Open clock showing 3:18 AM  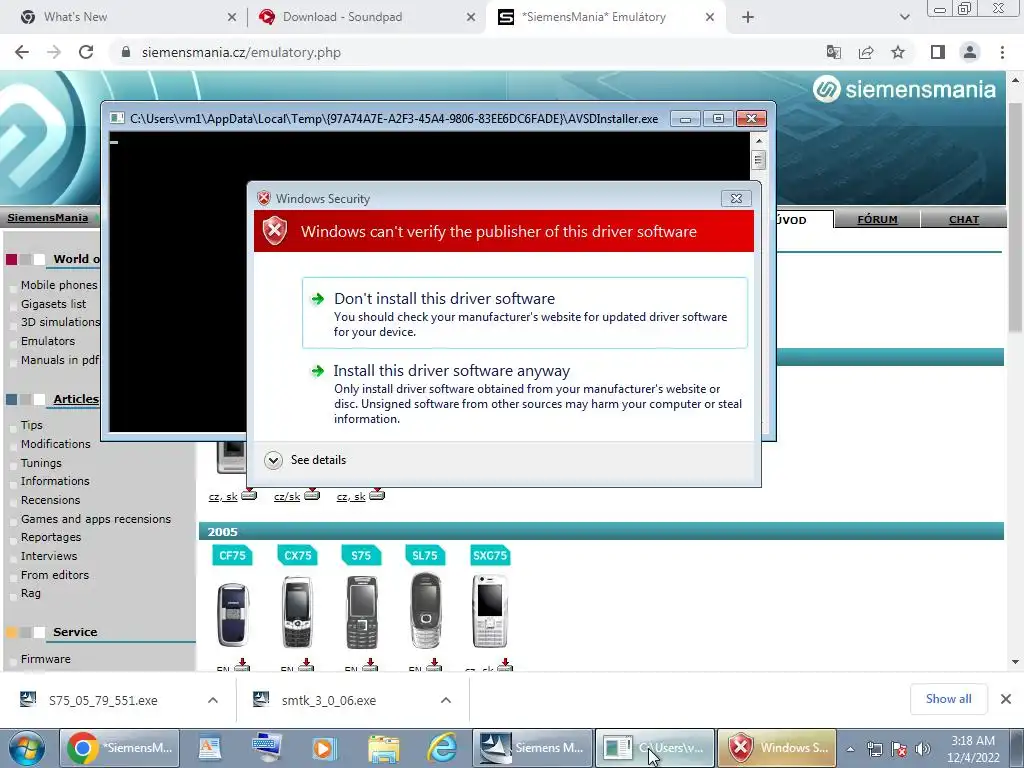tap(973, 749)
